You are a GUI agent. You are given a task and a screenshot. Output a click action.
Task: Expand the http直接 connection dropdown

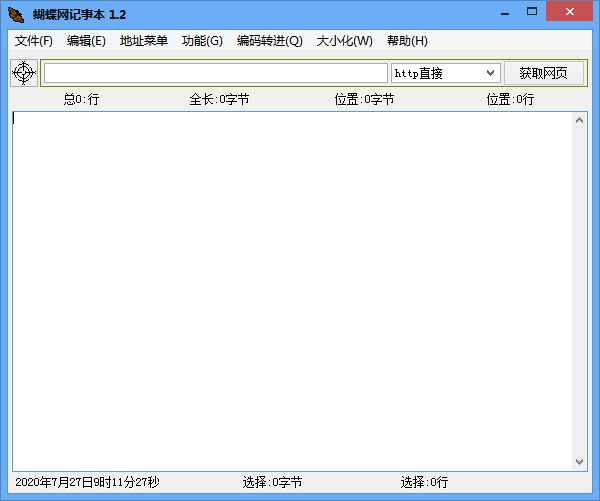(x=490, y=73)
